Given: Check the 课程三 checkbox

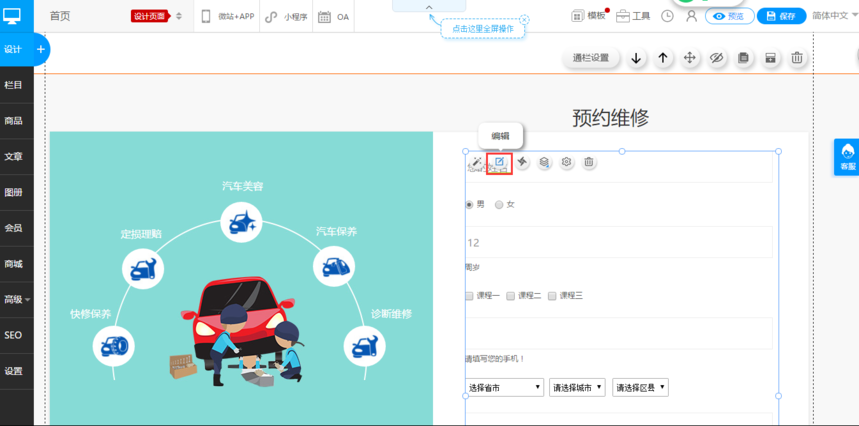Looking at the screenshot, I should pyautogui.click(x=552, y=296).
